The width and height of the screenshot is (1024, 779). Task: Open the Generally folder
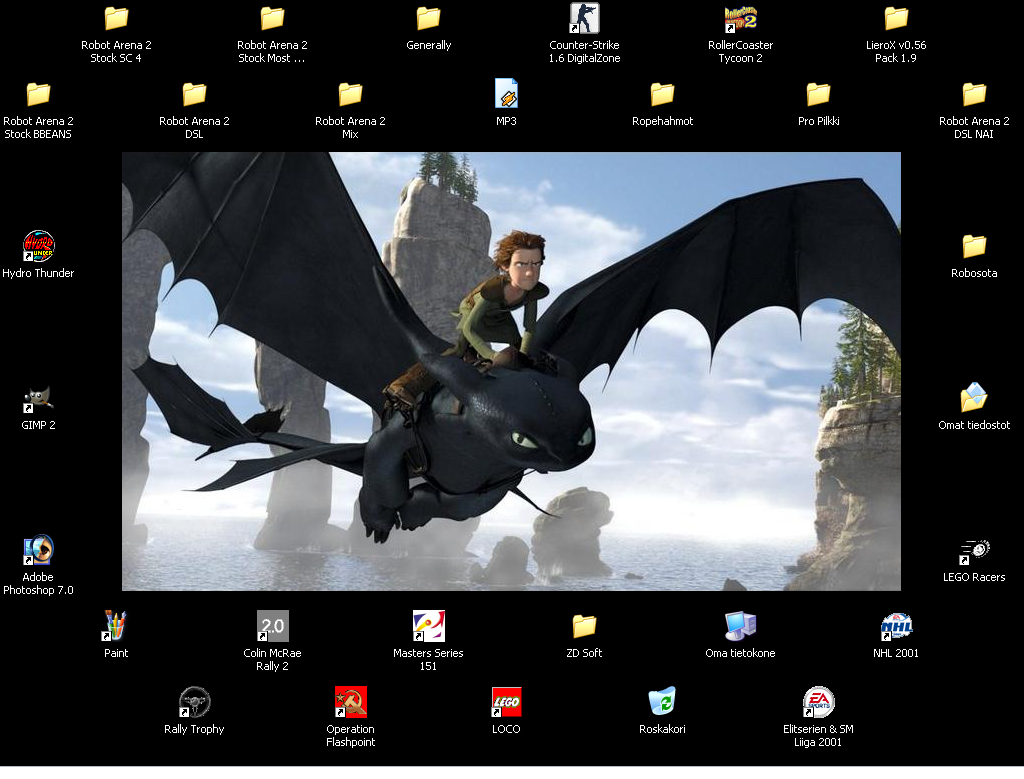[428, 18]
